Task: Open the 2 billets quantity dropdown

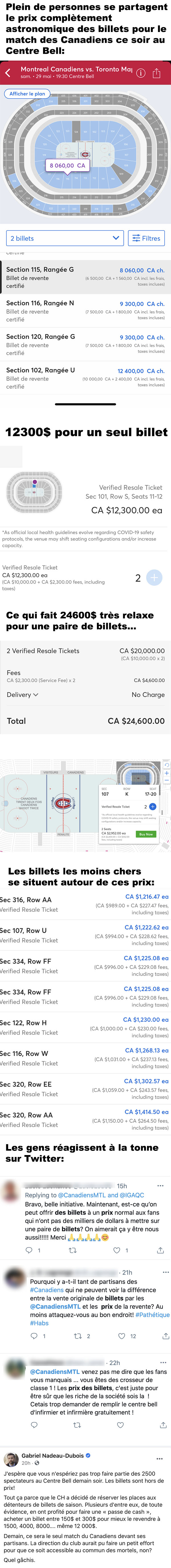Action: pos(66,238)
